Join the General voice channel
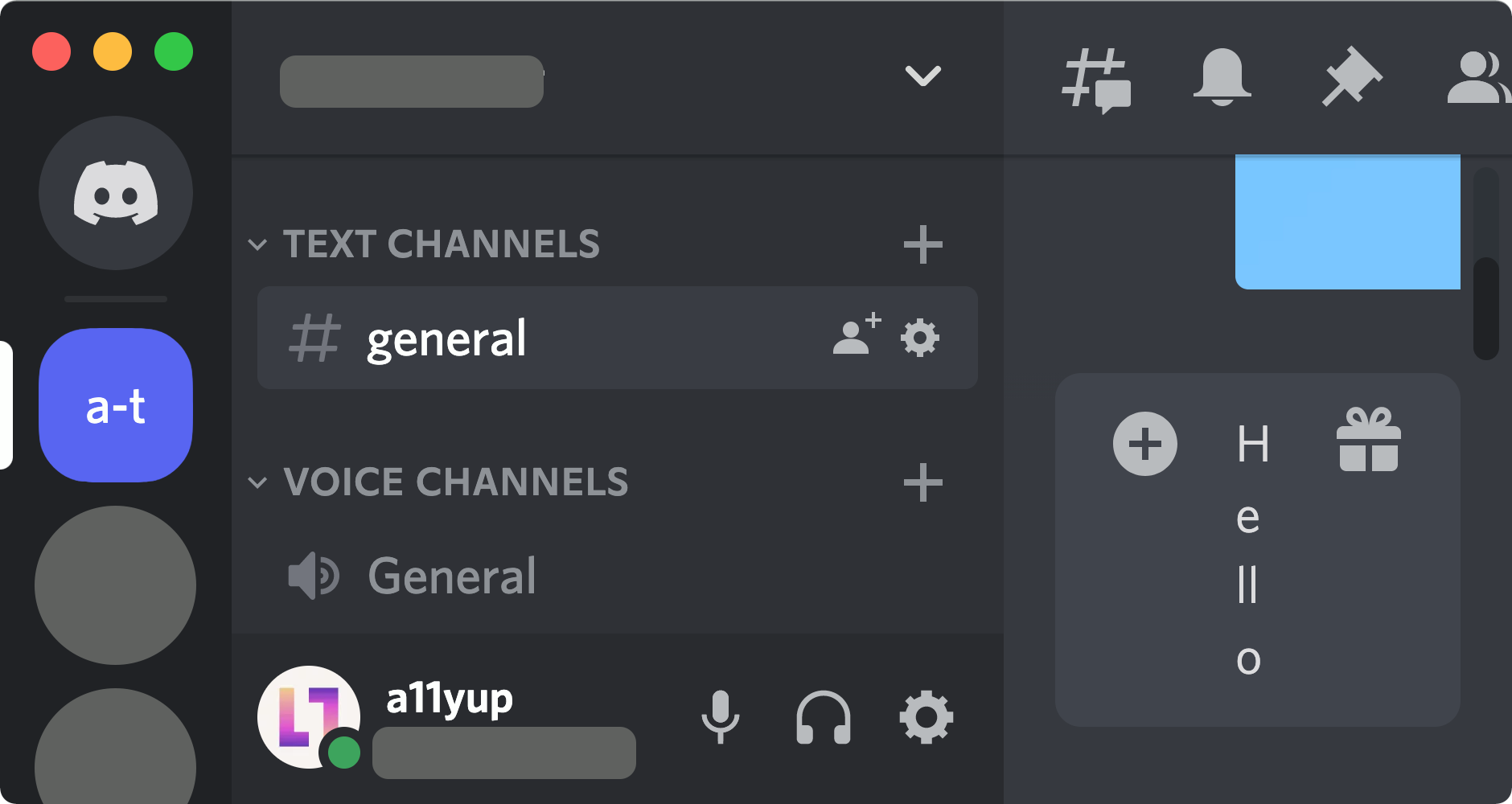This screenshot has height=804, width=1512. [x=452, y=576]
